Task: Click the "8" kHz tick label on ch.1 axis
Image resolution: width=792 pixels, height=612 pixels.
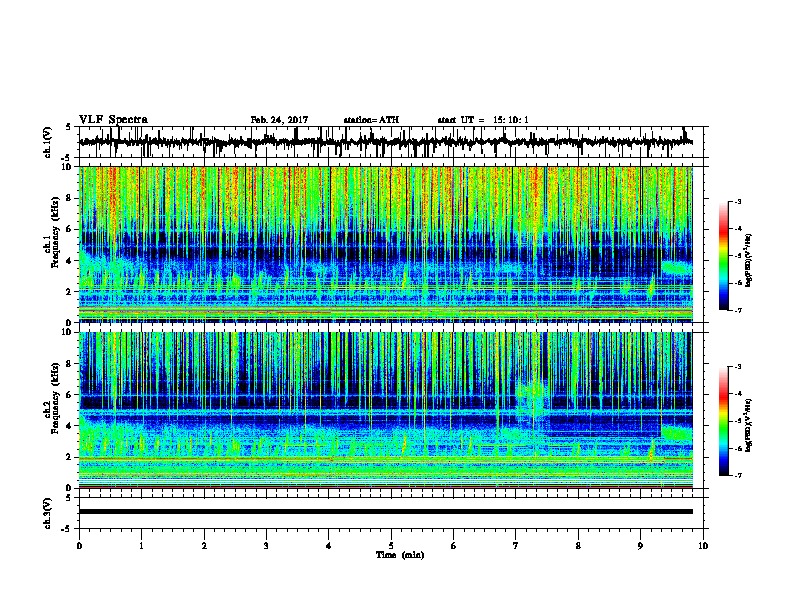Action: (x=70, y=198)
